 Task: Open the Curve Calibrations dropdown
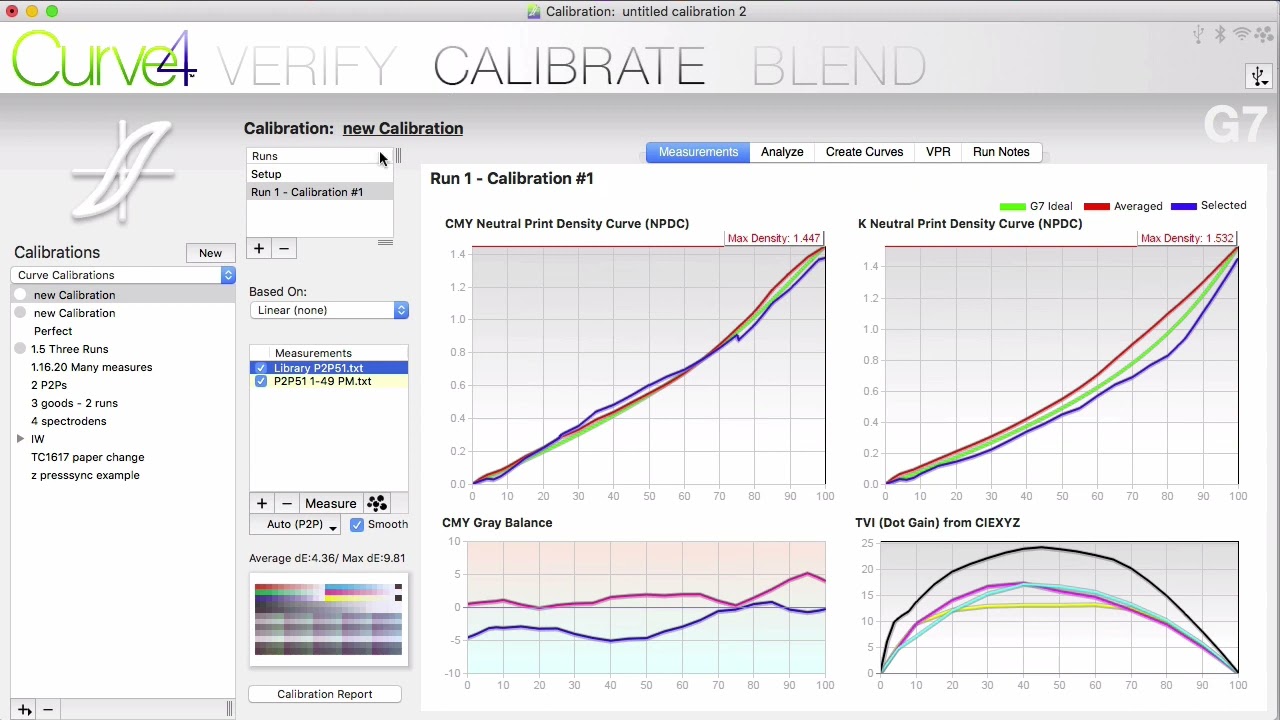click(x=123, y=275)
